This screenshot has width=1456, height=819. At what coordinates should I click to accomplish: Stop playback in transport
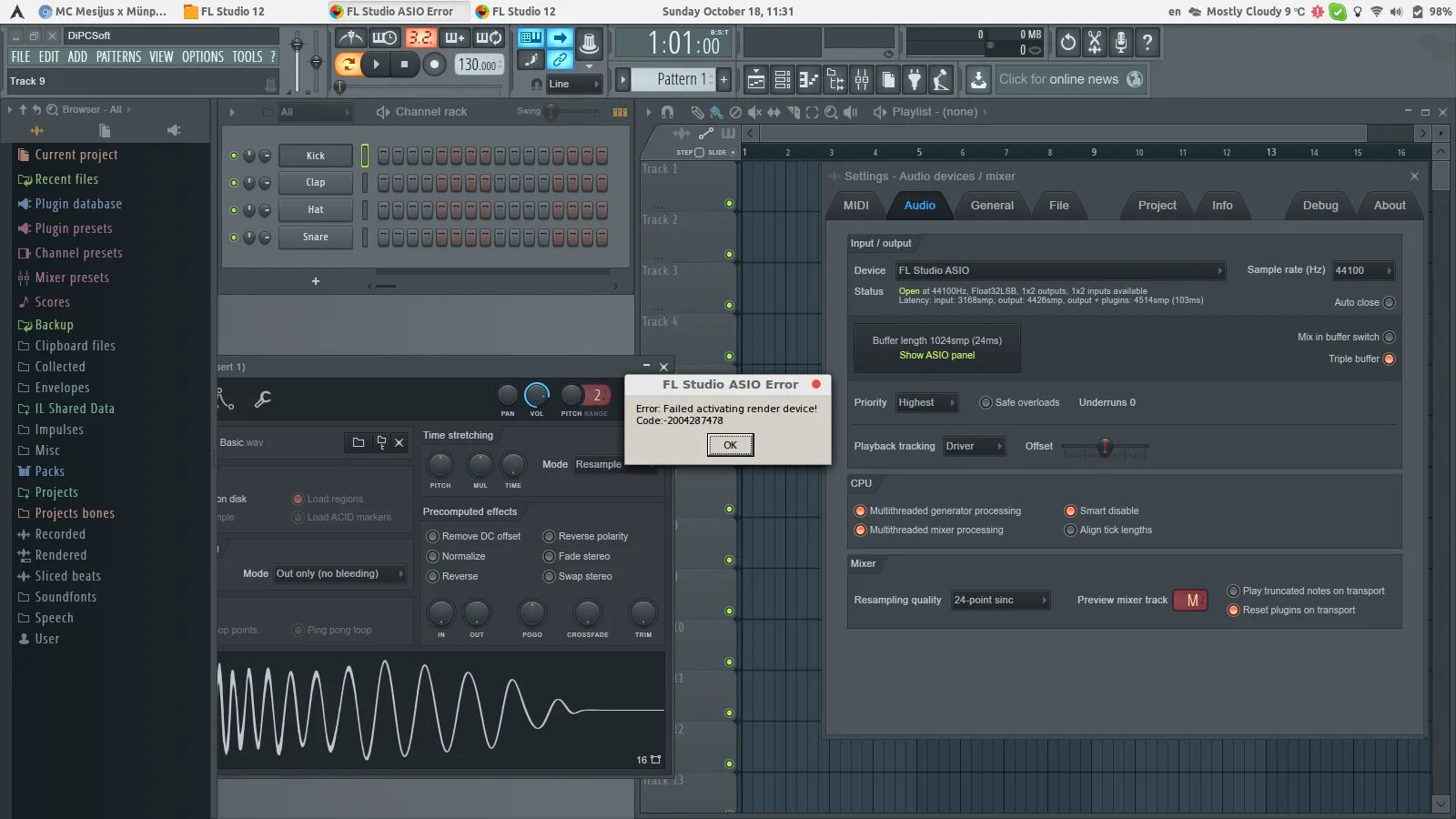click(404, 64)
